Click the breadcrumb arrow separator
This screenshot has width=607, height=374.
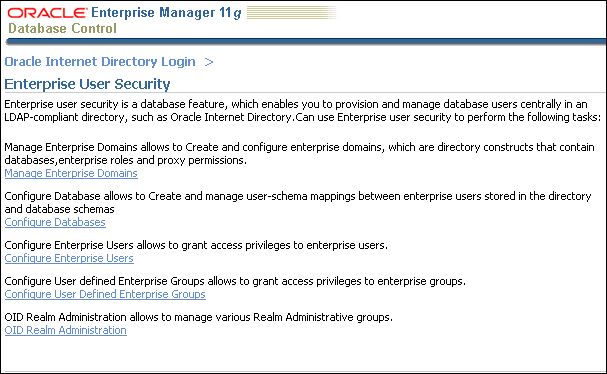coord(209,62)
